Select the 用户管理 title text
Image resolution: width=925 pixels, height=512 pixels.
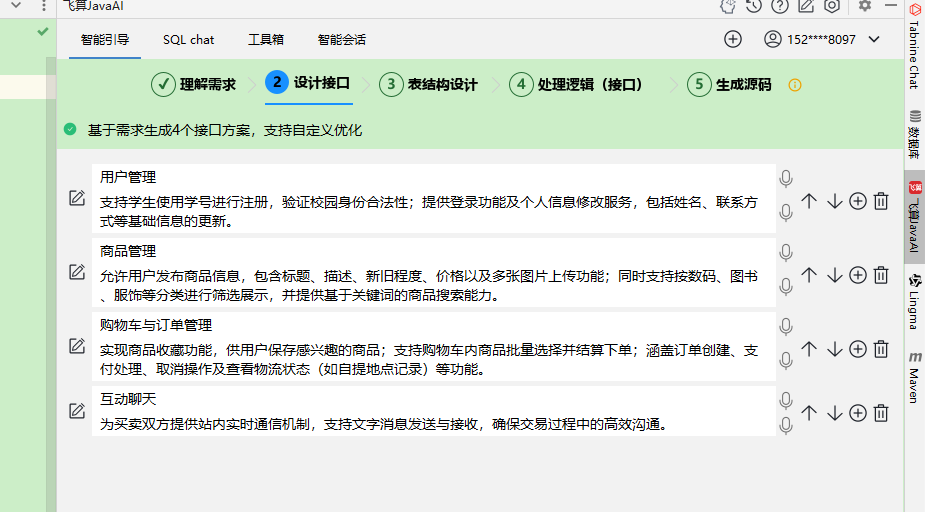tap(128, 177)
